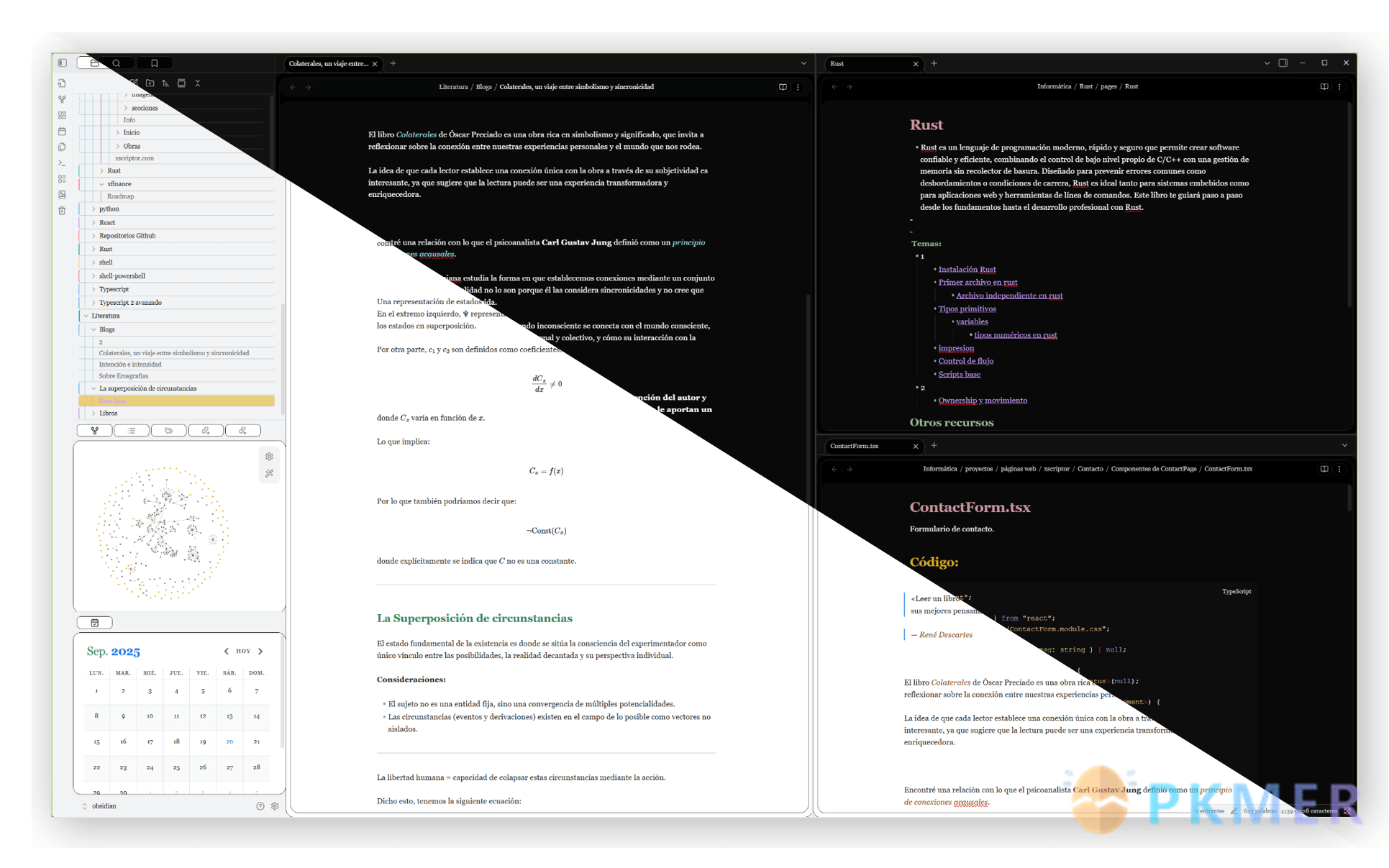The height and width of the screenshot is (868, 1389).
Task: Select the Colaterales note tab
Action: click(x=328, y=63)
